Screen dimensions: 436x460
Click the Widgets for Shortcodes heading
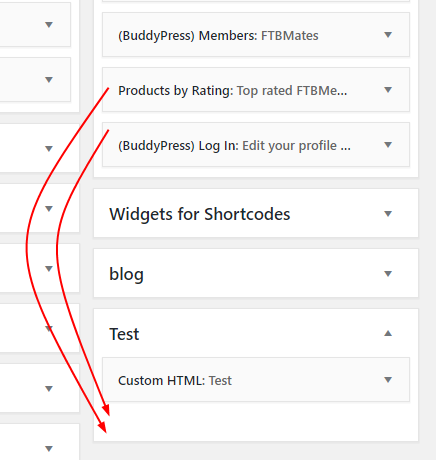coord(200,214)
